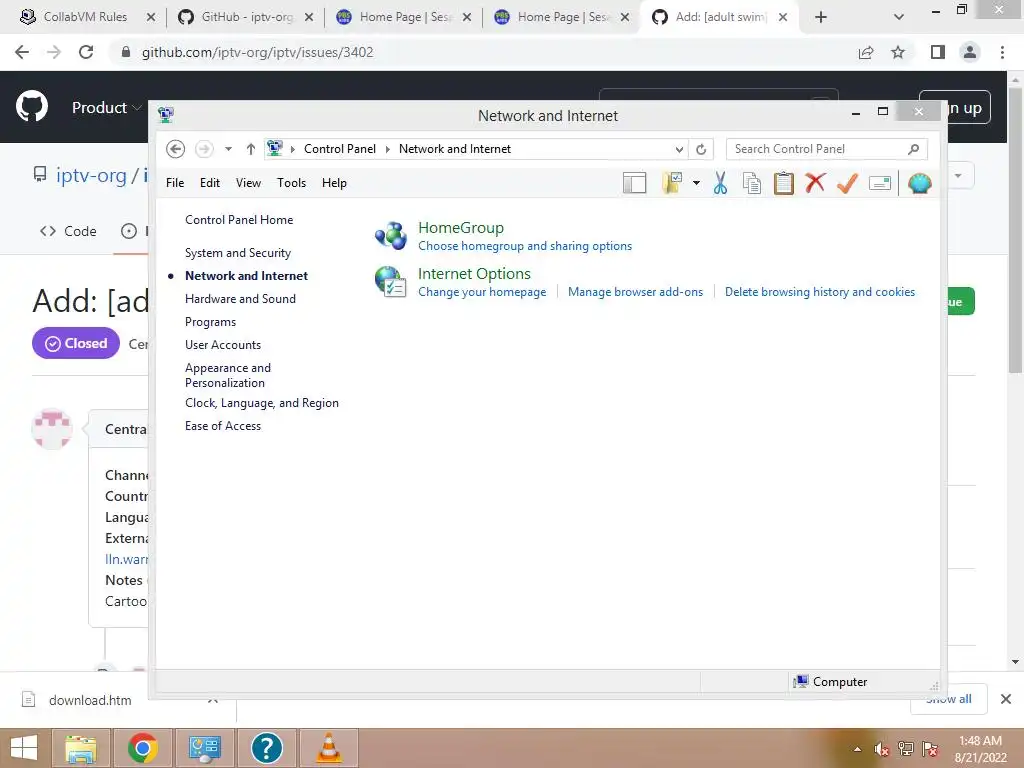Open the Edit menu
This screenshot has height=768, width=1024.
210,183
